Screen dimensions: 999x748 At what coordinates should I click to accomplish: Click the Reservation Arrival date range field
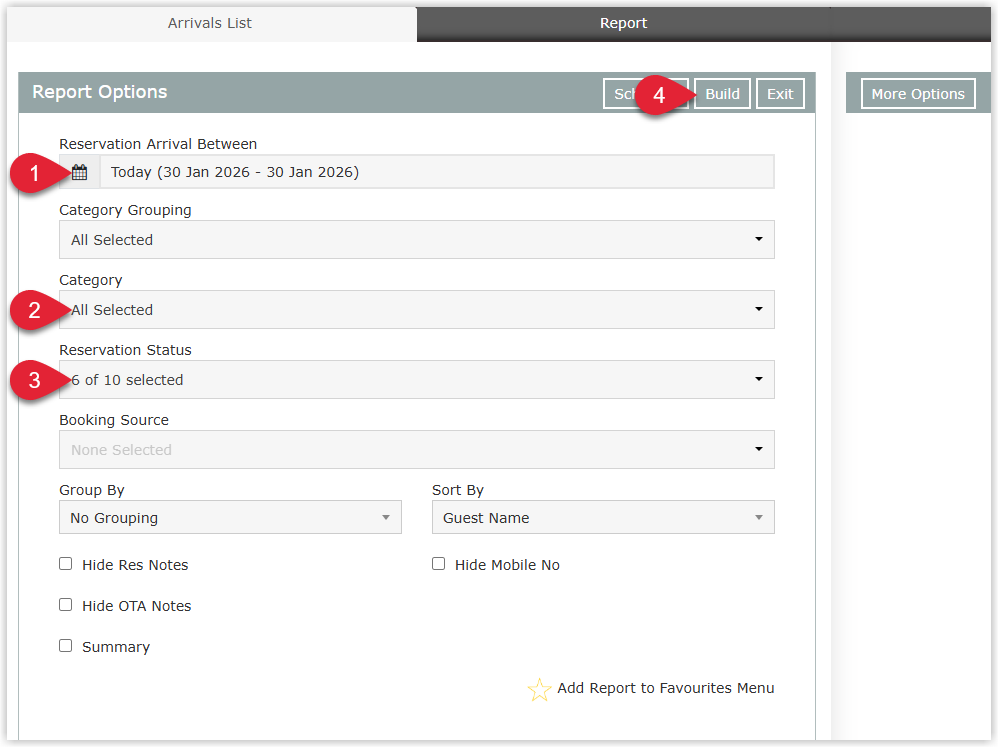click(437, 172)
